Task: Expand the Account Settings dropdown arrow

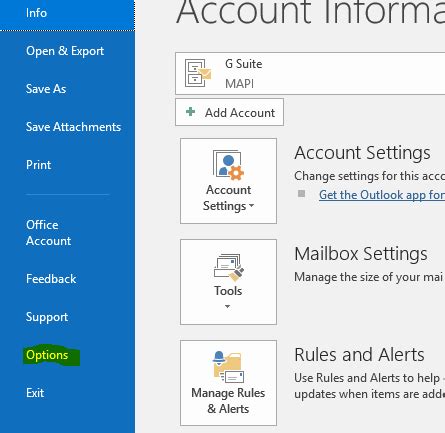Action: (251, 206)
